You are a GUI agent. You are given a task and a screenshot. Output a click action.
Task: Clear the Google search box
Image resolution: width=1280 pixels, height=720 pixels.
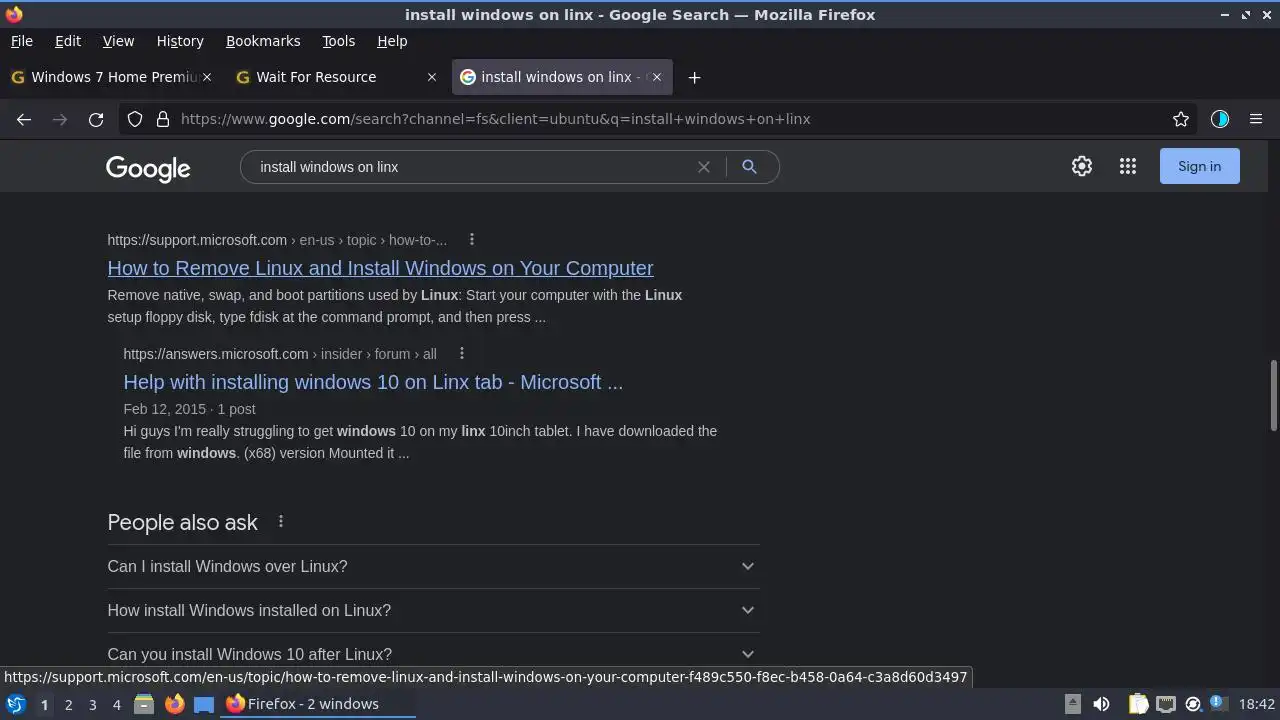[x=704, y=167]
